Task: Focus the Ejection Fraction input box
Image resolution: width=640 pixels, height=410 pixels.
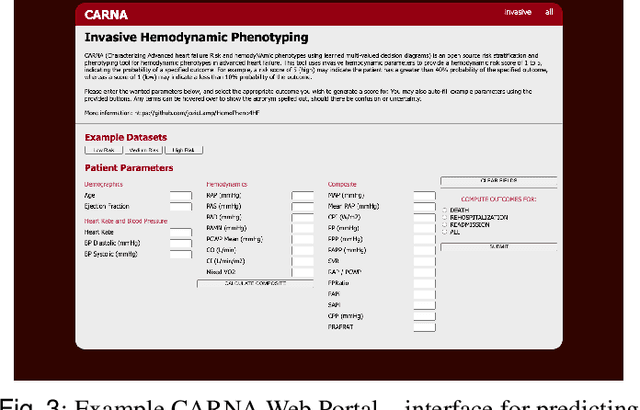Action: point(180,207)
